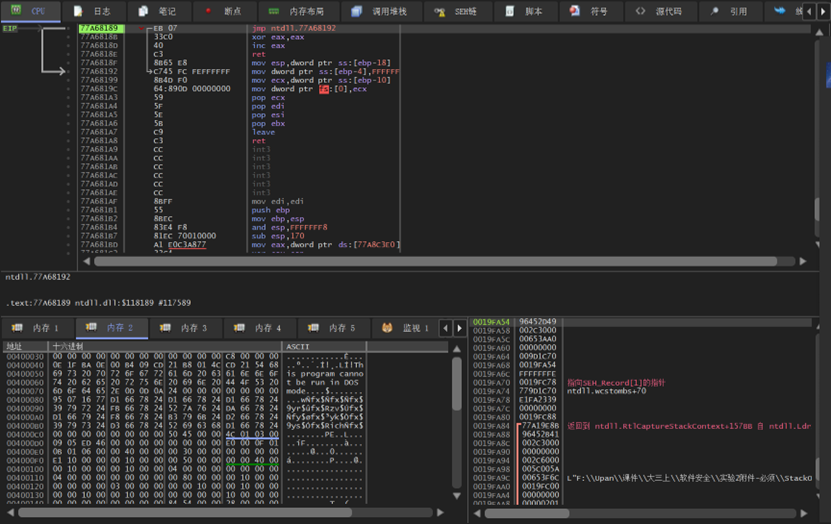Toggle breakpoint dot at address 77A681B4
Screen dimensions: 831x524
point(68,227)
